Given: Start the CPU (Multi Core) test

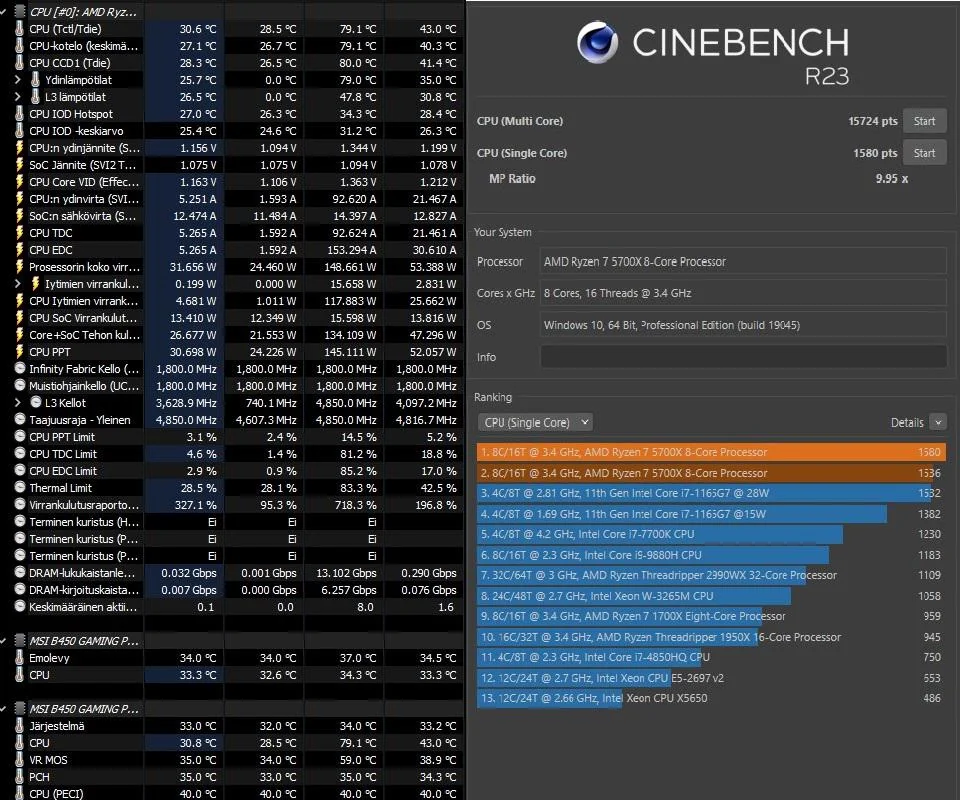Looking at the screenshot, I should [924, 121].
